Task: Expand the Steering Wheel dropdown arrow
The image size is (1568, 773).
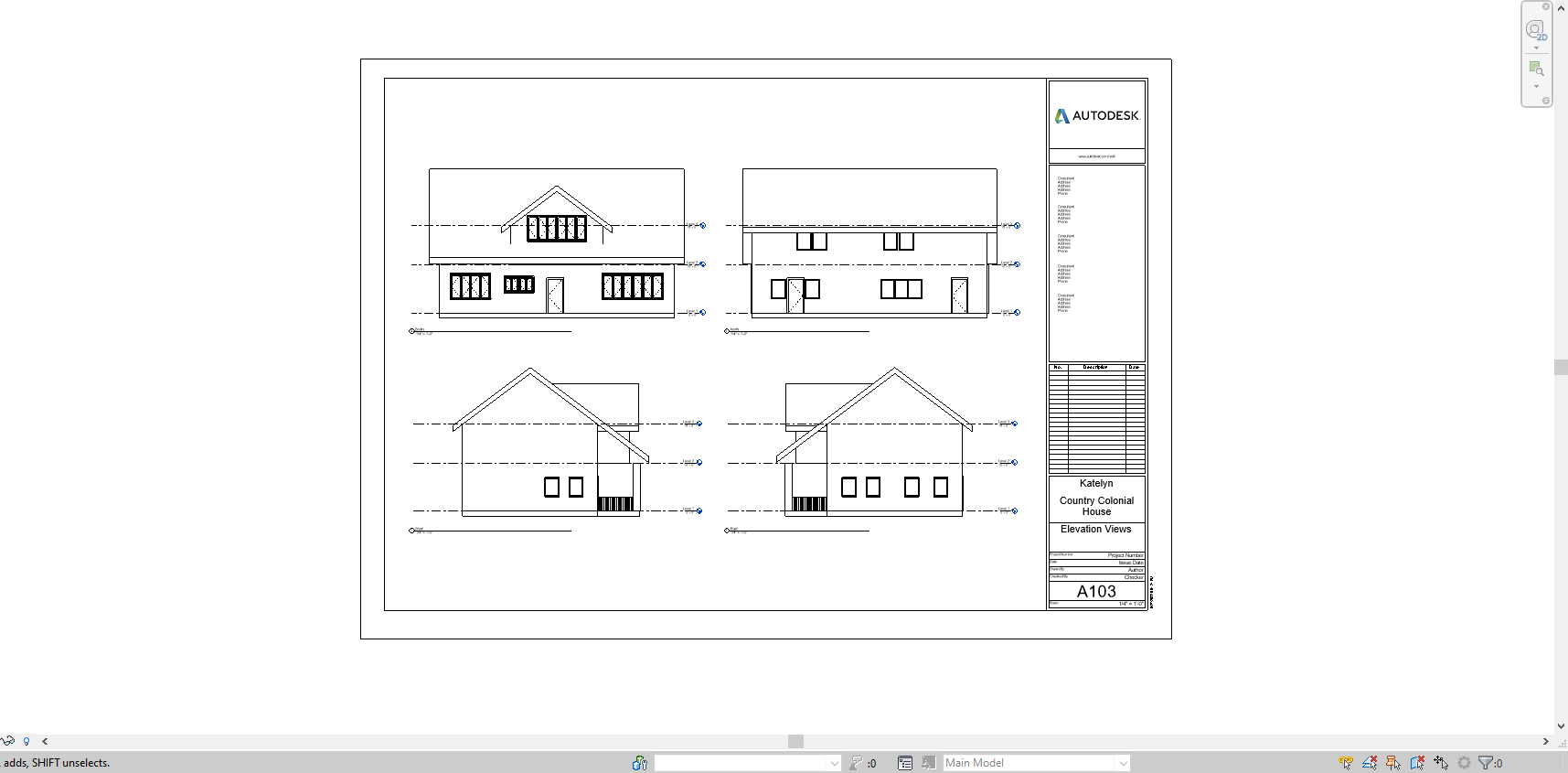Action: pyautogui.click(x=1536, y=48)
